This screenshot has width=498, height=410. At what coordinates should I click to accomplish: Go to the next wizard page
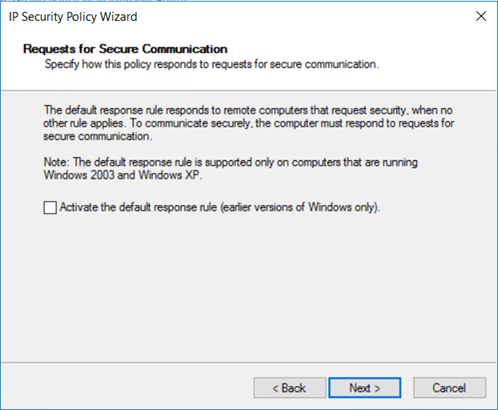click(x=365, y=388)
